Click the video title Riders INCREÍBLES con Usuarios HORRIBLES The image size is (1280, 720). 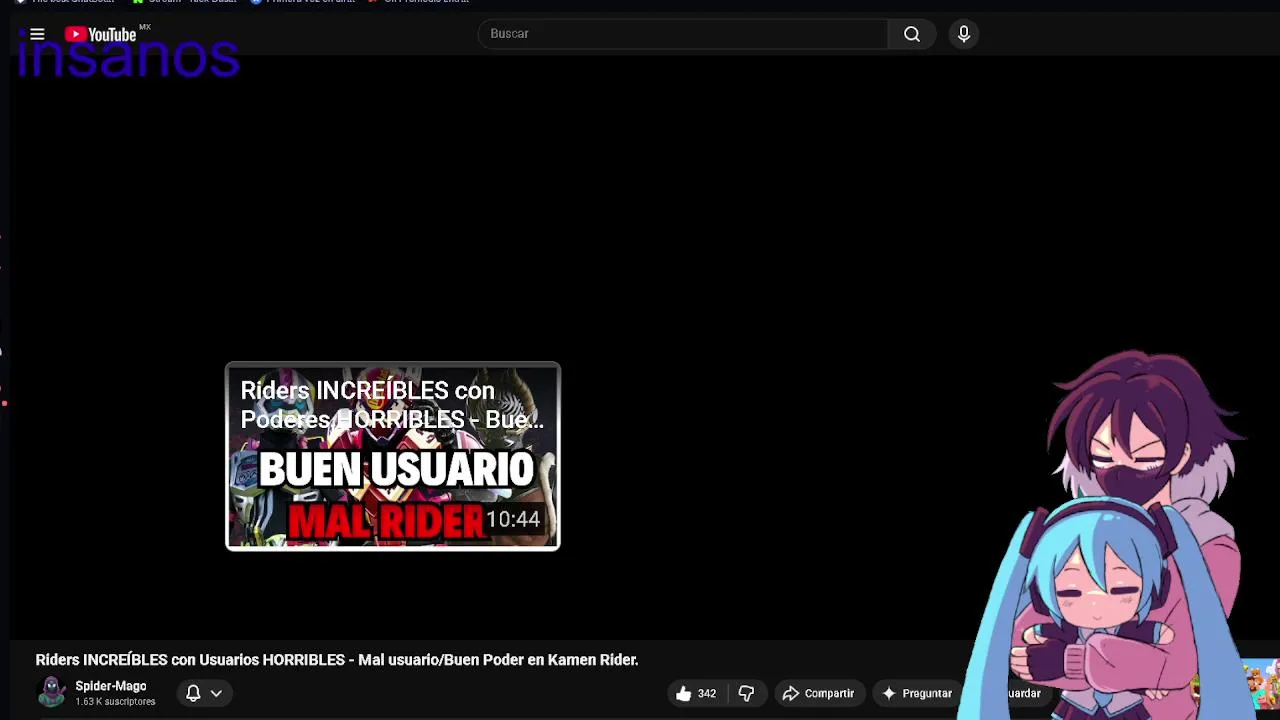click(337, 660)
